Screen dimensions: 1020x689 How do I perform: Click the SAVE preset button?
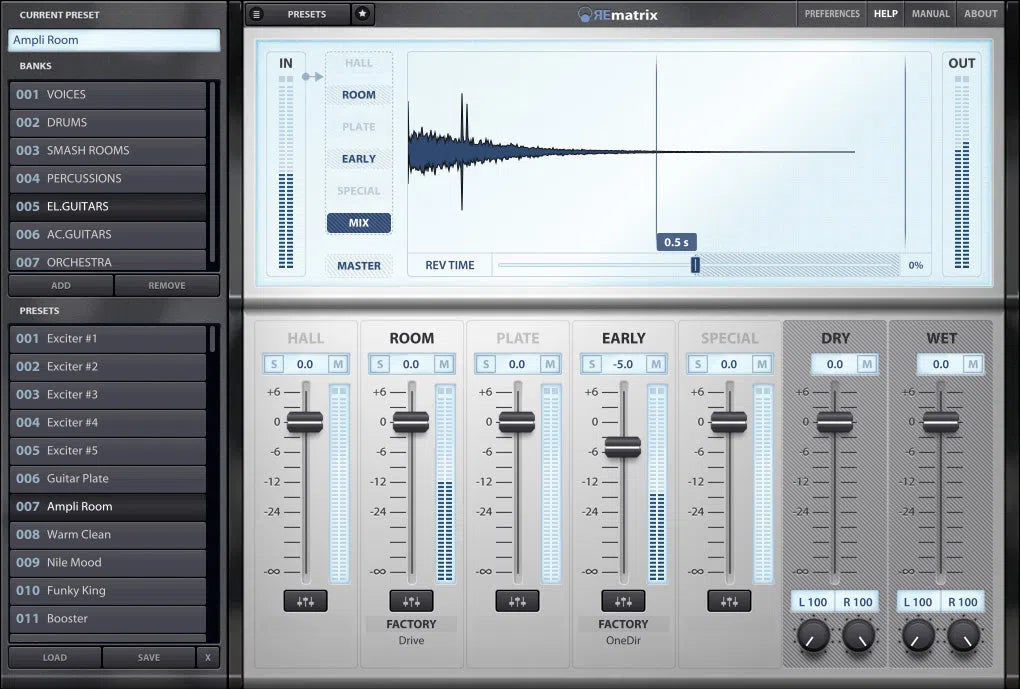pyautogui.click(x=148, y=657)
